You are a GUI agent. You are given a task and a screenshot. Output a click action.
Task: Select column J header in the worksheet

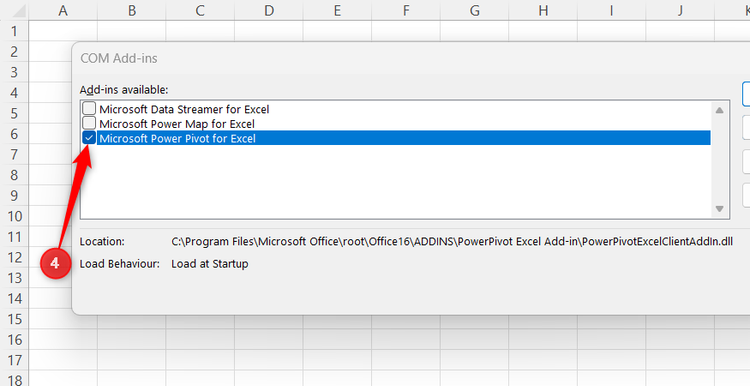click(x=680, y=10)
